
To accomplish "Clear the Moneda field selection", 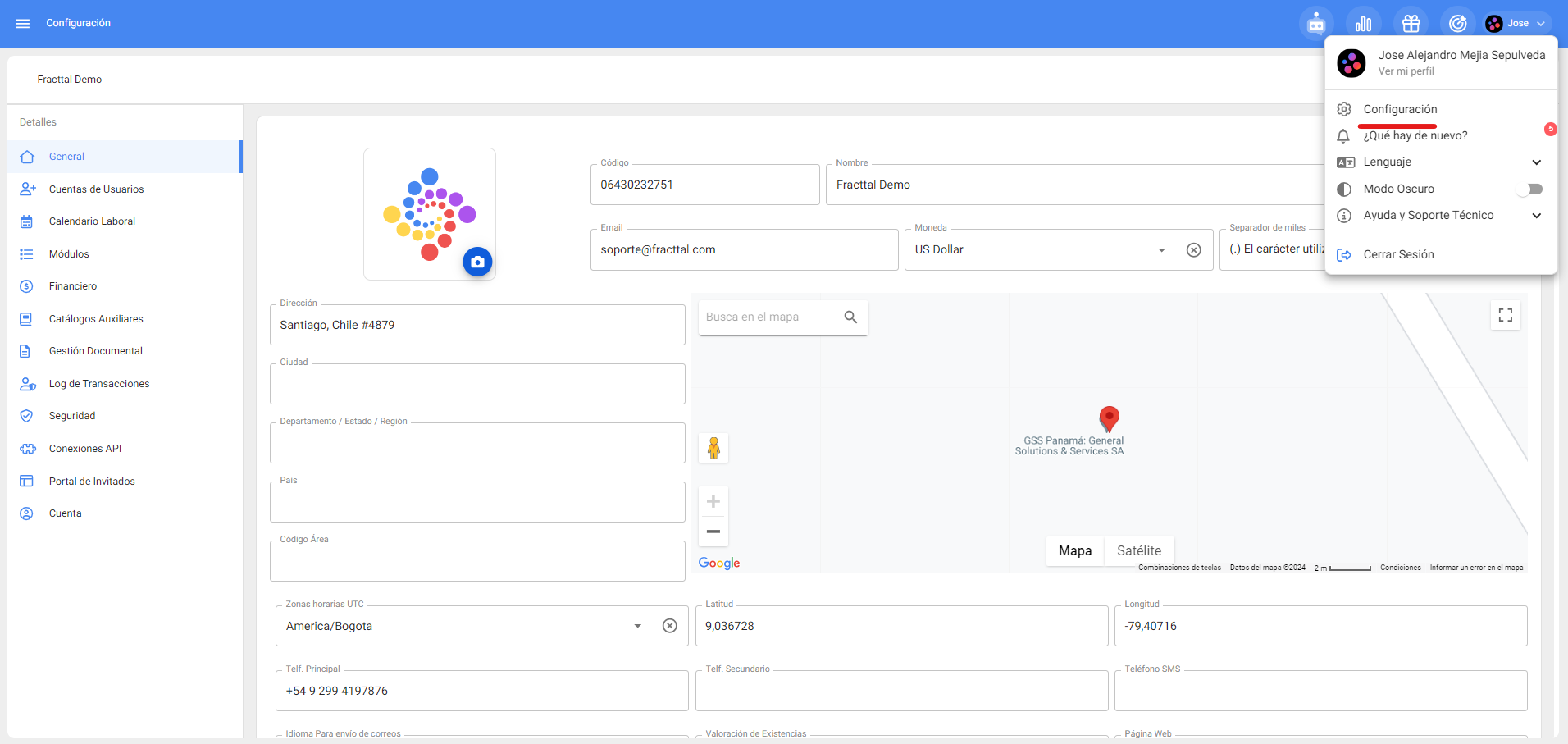I will point(1193,250).
